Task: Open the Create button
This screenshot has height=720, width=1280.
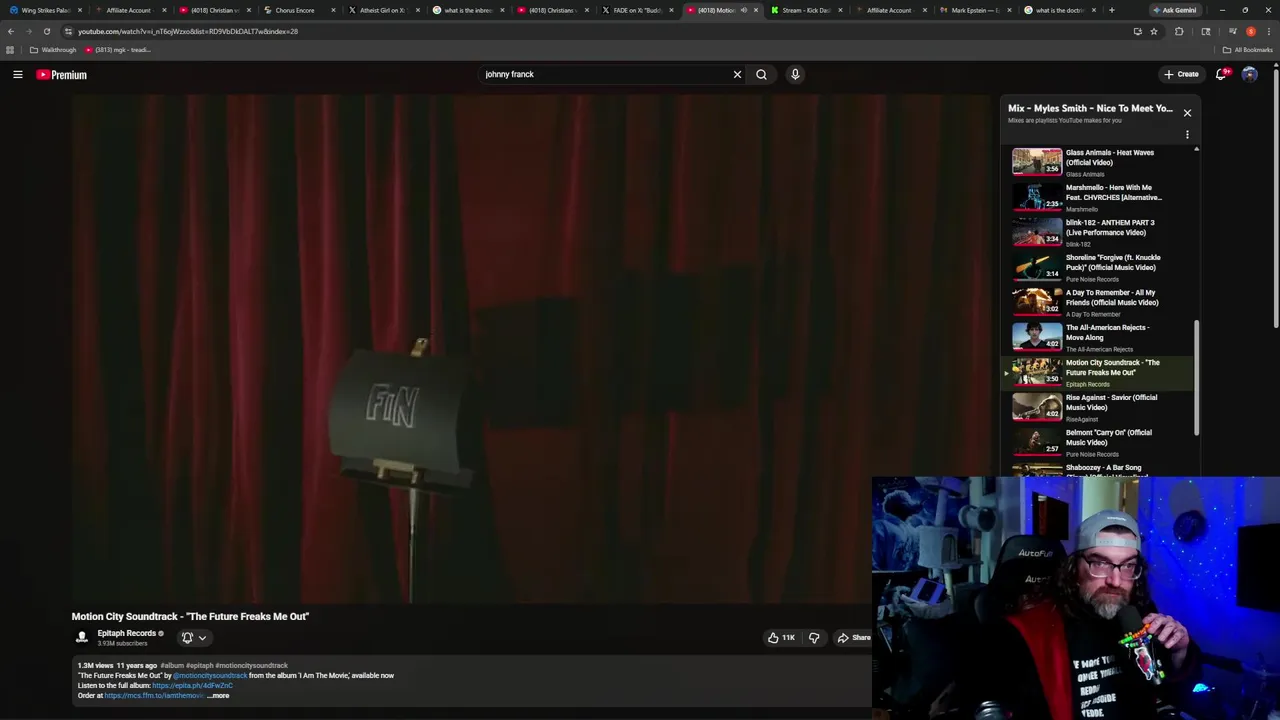Action: pyautogui.click(x=1181, y=74)
